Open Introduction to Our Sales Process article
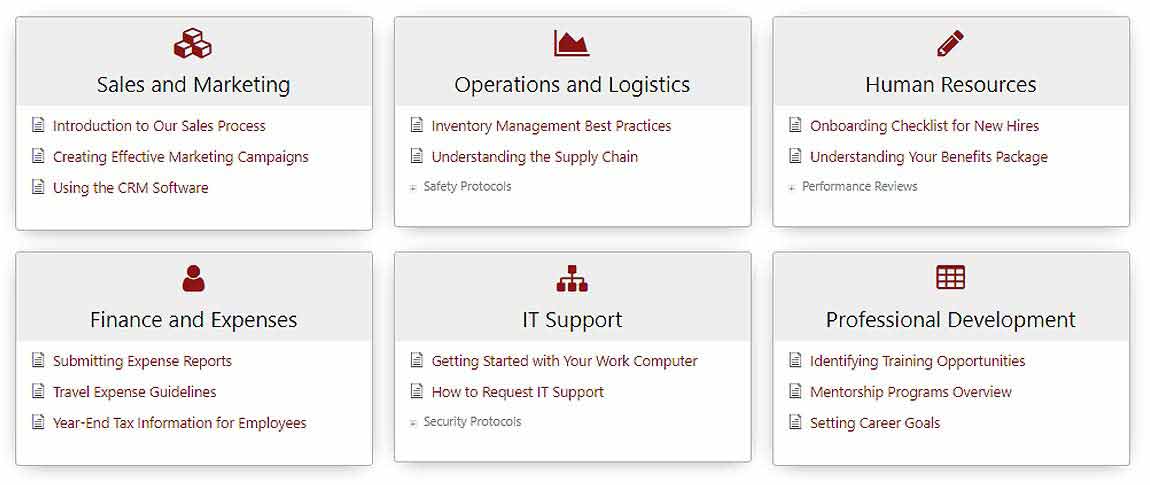1150x485 pixels. point(159,126)
